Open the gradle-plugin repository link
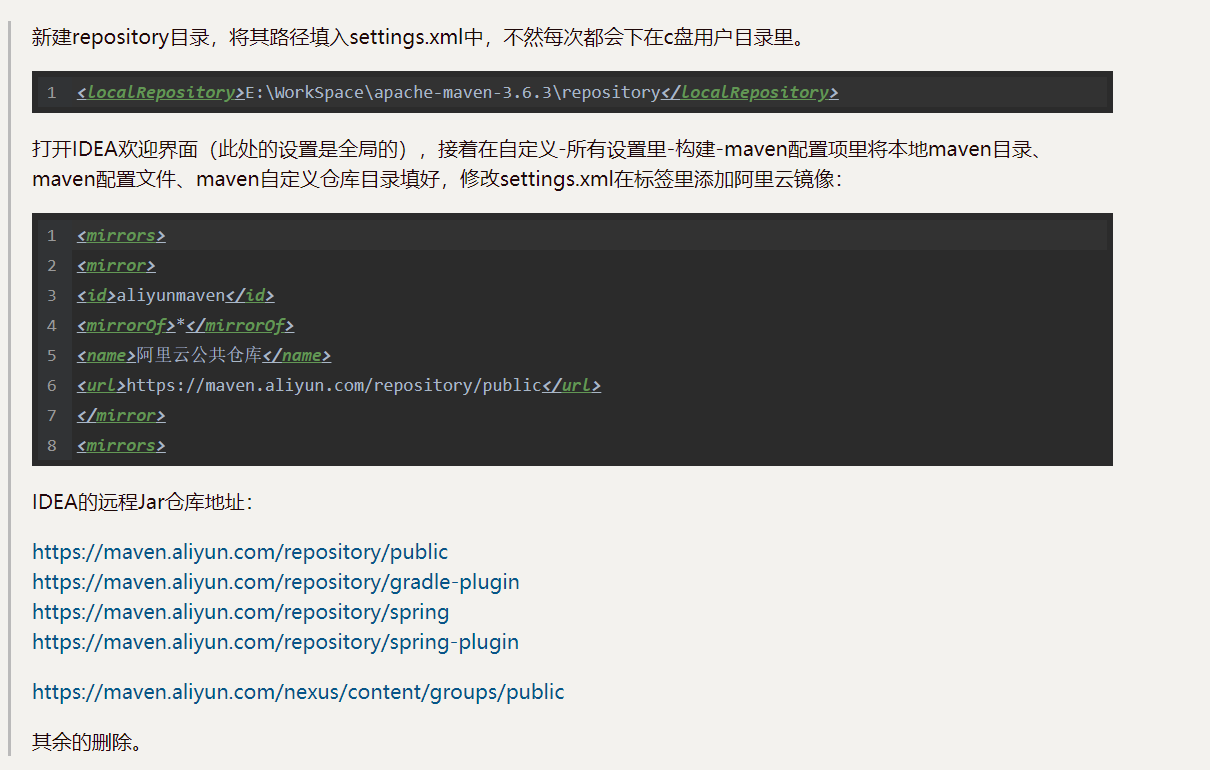Viewport: 1210px width, 770px height. point(275,582)
